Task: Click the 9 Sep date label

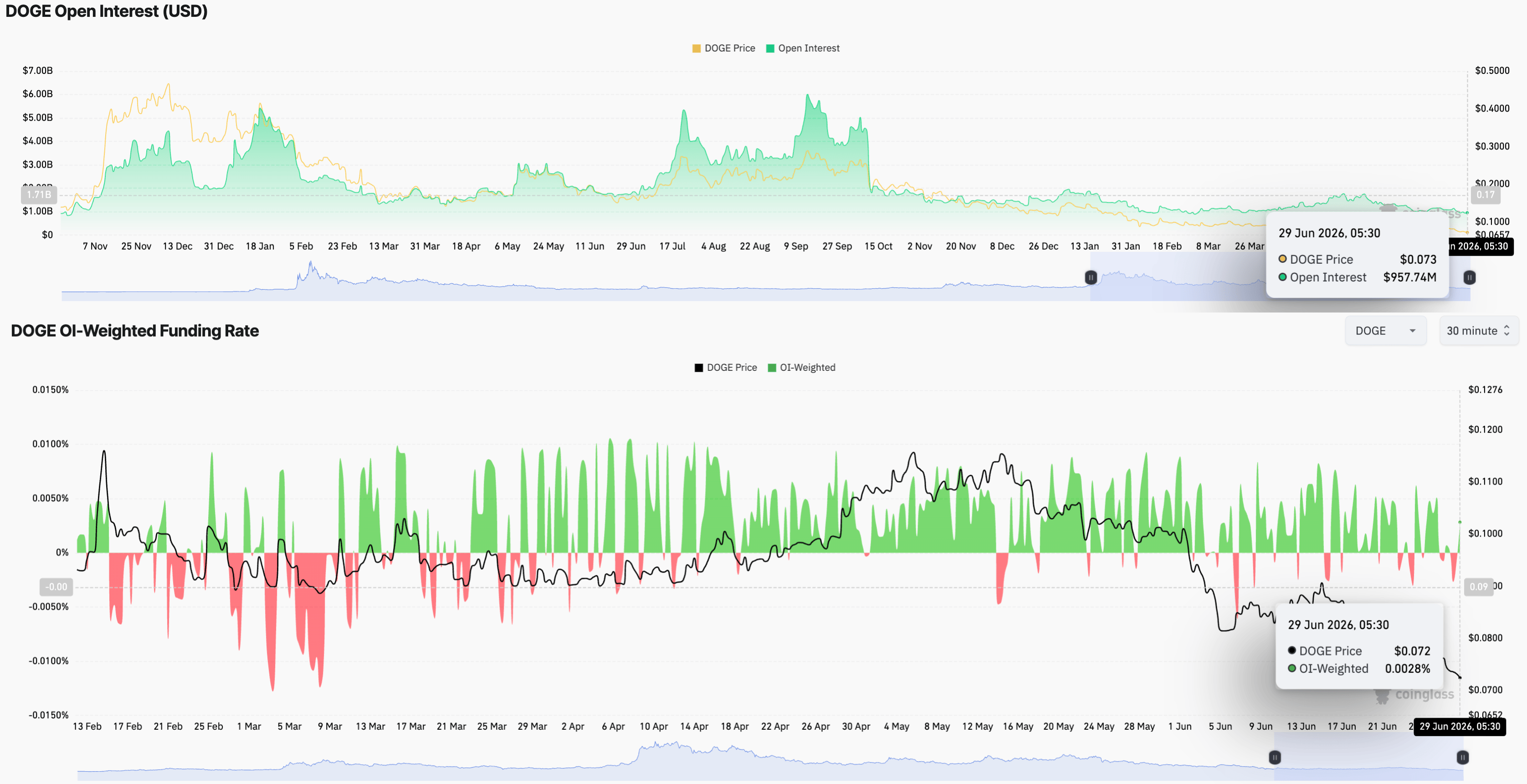Action: [796, 246]
